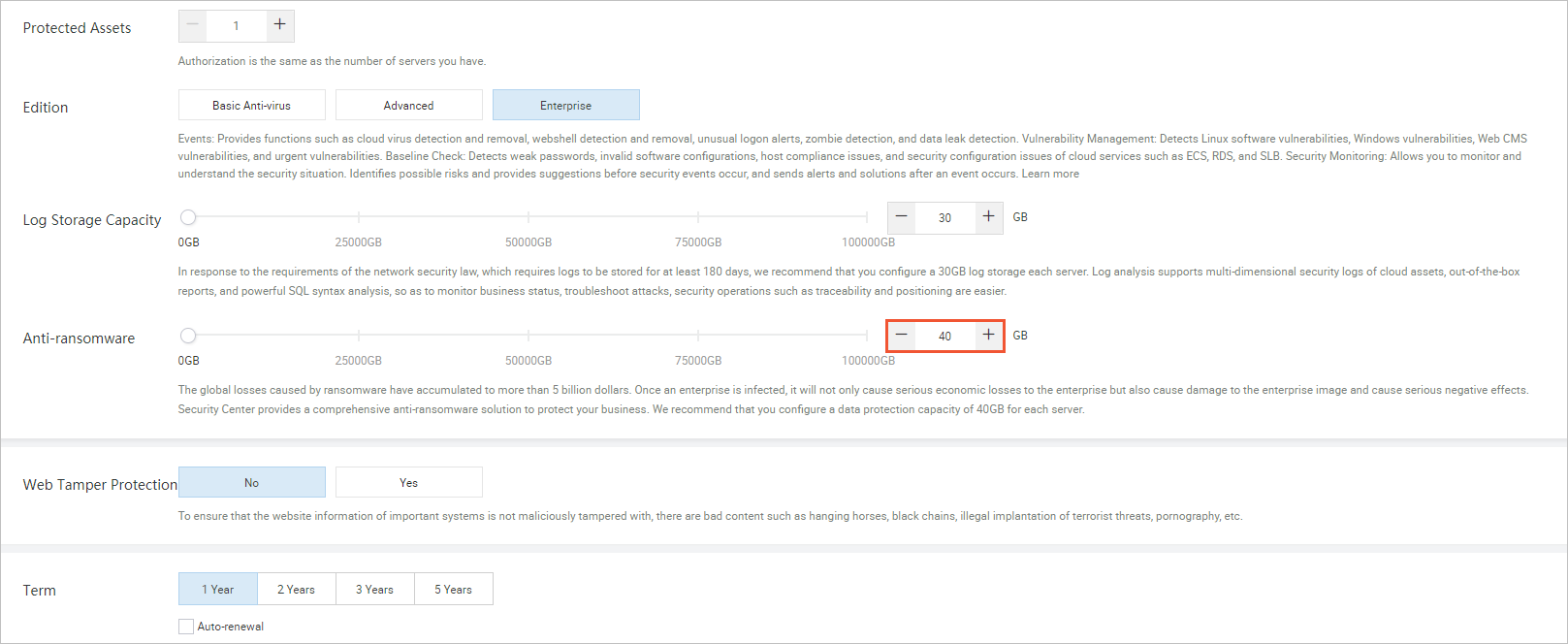This screenshot has width=1568, height=644.
Task: Click the Log Storage Capacity value field
Action: pos(945,217)
